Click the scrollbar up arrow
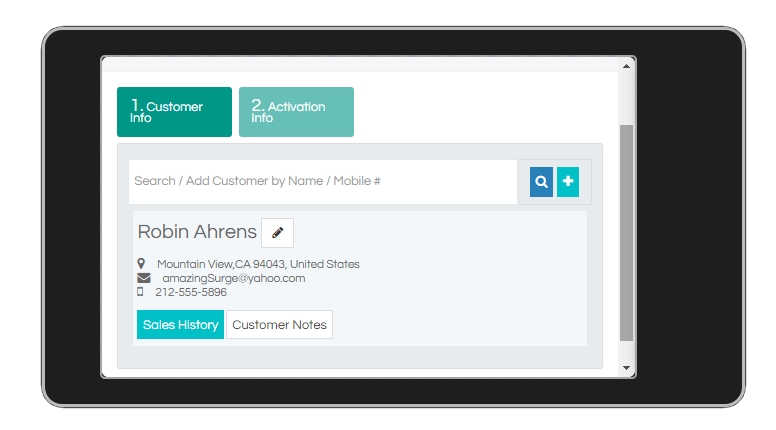The image size is (776, 430). 627,66
